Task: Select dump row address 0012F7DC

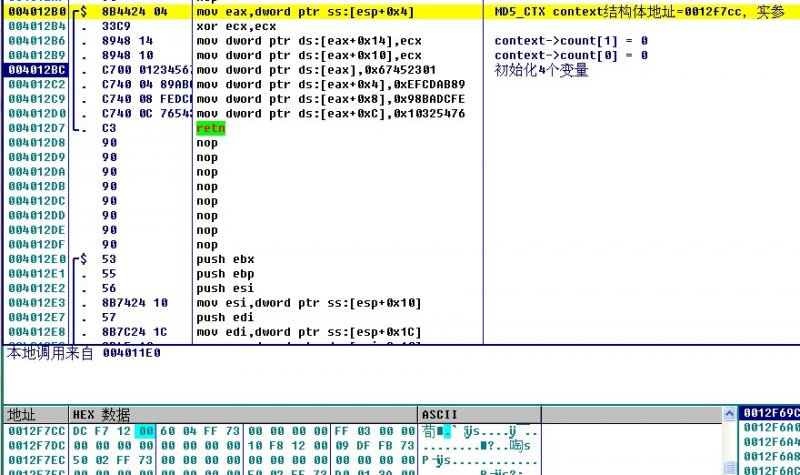Action: click(x=37, y=446)
